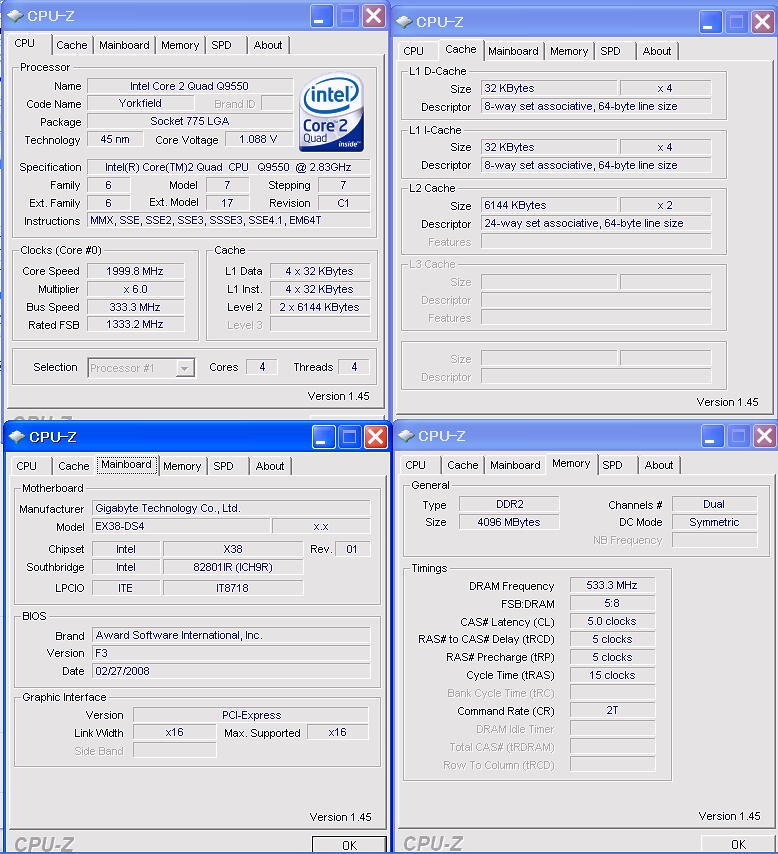Open SPD tab in the Memory window
The width and height of the screenshot is (778, 854).
pyautogui.click(x=612, y=465)
